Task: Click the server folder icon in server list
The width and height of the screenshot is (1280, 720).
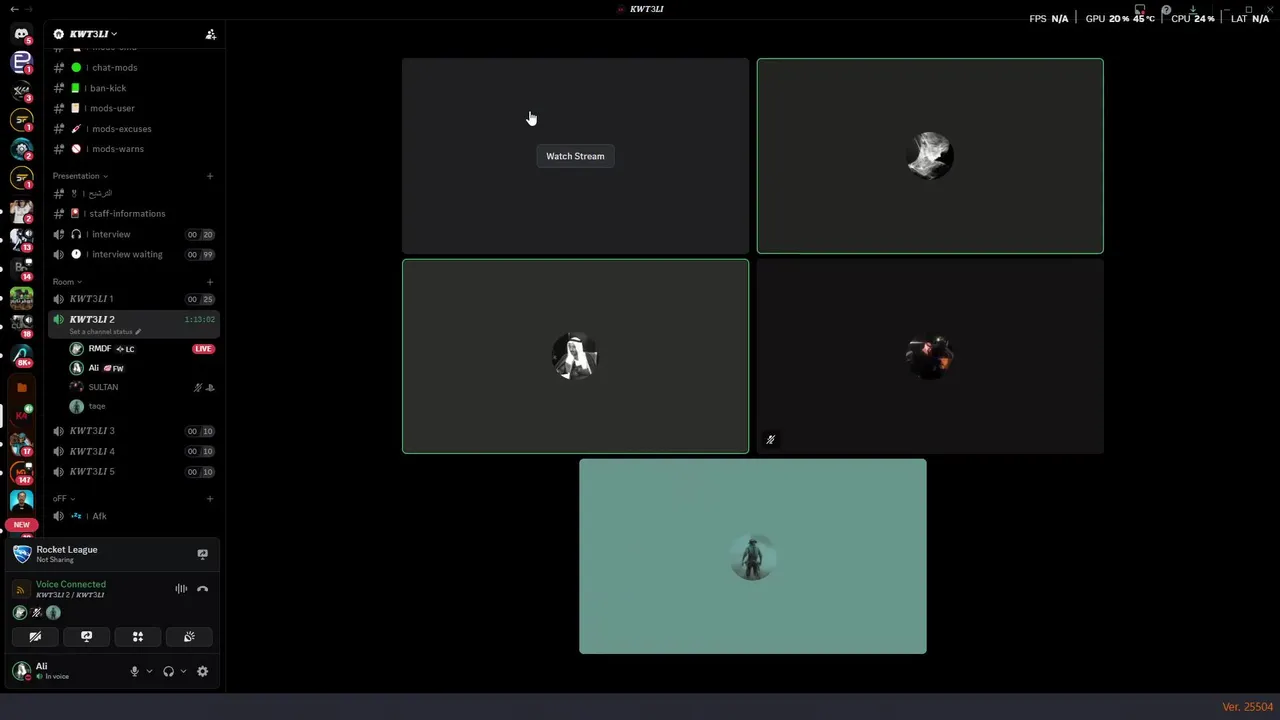Action: (x=22, y=387)
